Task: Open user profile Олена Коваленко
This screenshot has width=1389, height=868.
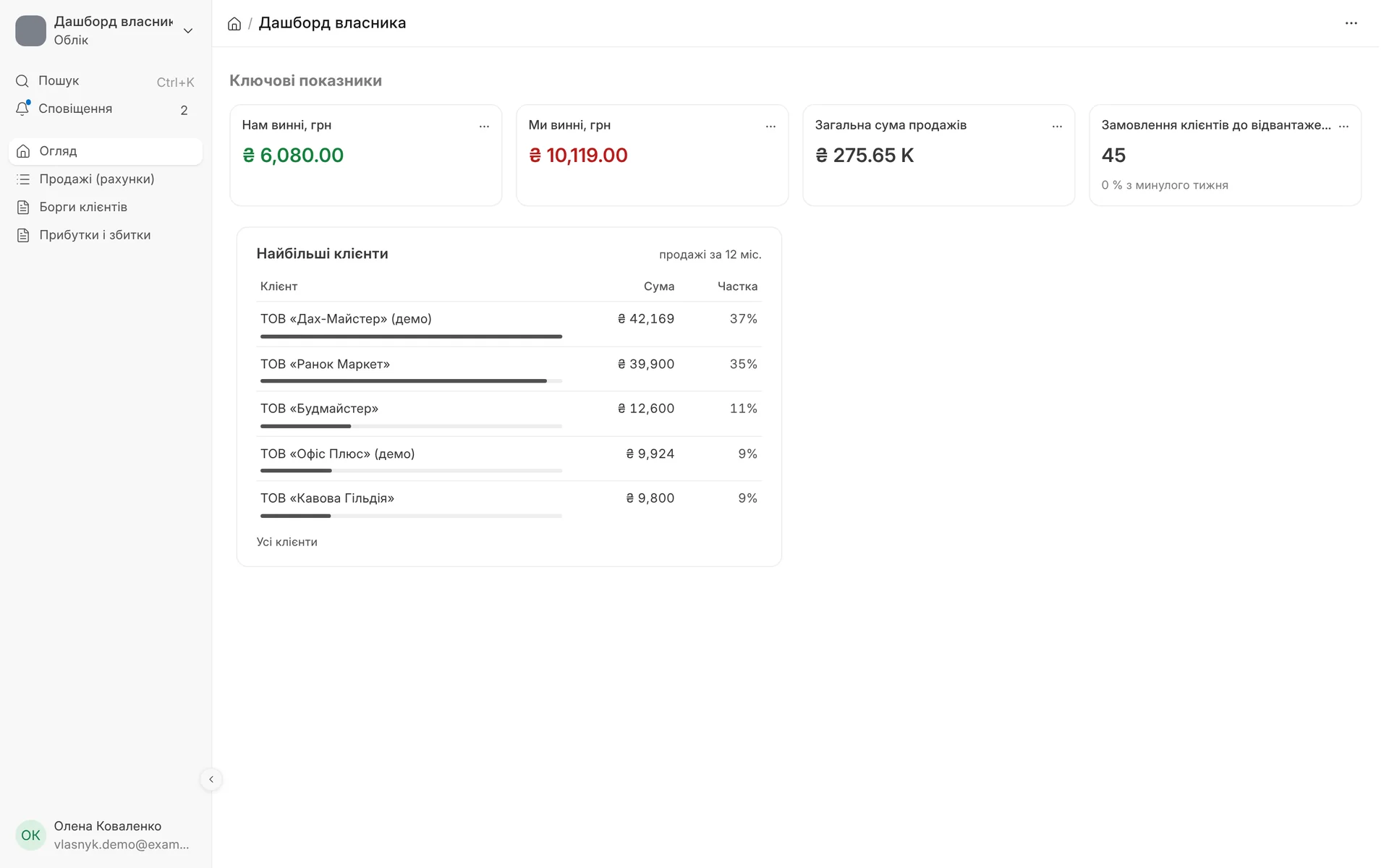Action: click(106, 835)
